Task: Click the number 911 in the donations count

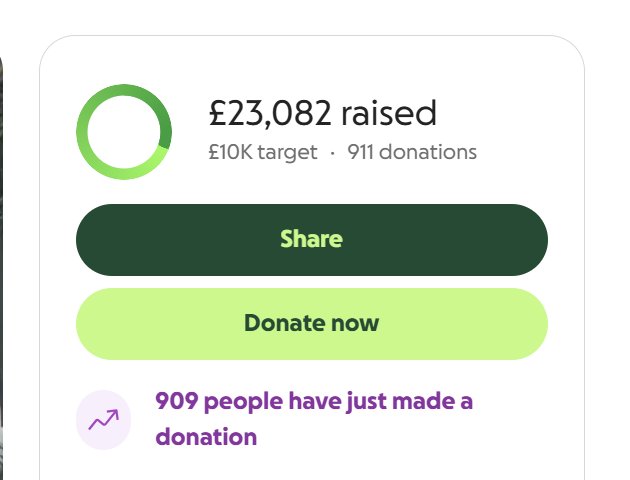Action: (363, 153)
